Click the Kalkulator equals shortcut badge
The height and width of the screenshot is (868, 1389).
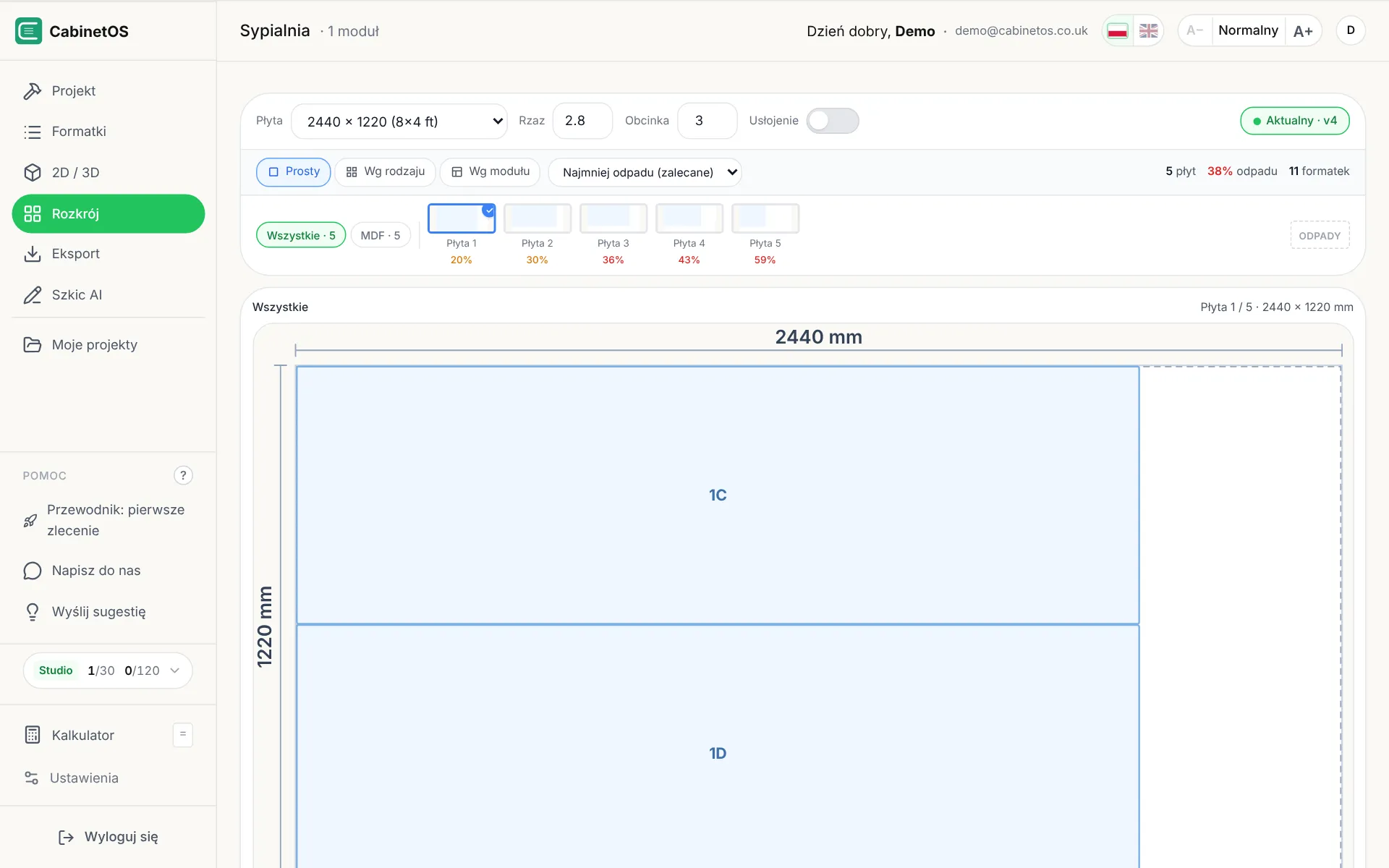pos(183,734)
